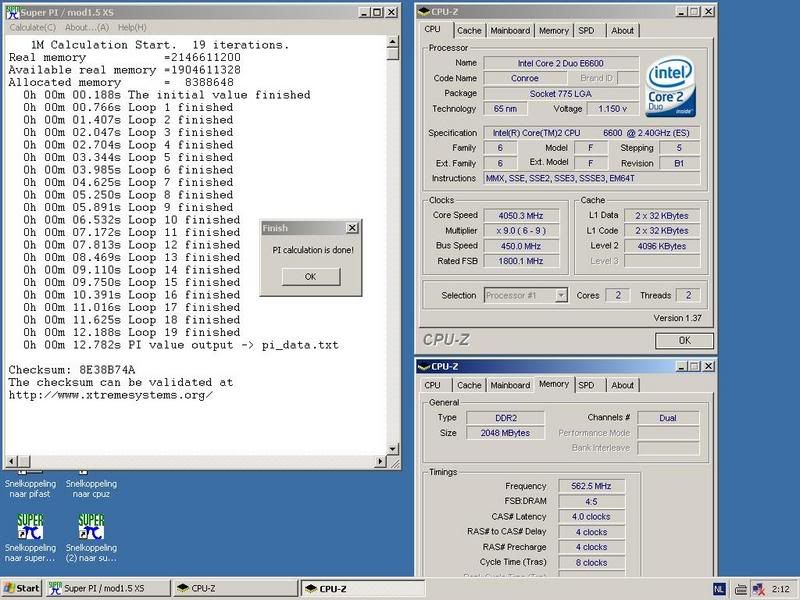The image size is (800, 600).
Task: Open the NL language indicator in the tray
Action: (719, 589)
